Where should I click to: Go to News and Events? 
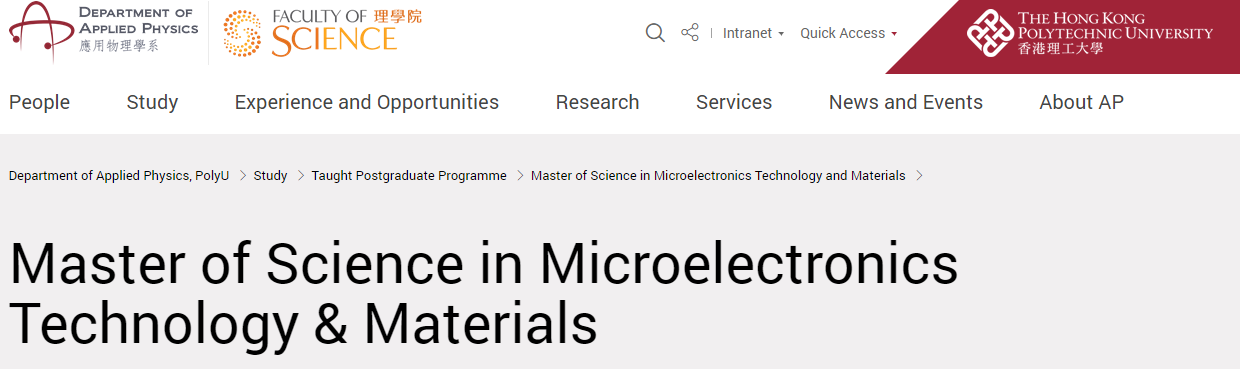coord(906,102)
